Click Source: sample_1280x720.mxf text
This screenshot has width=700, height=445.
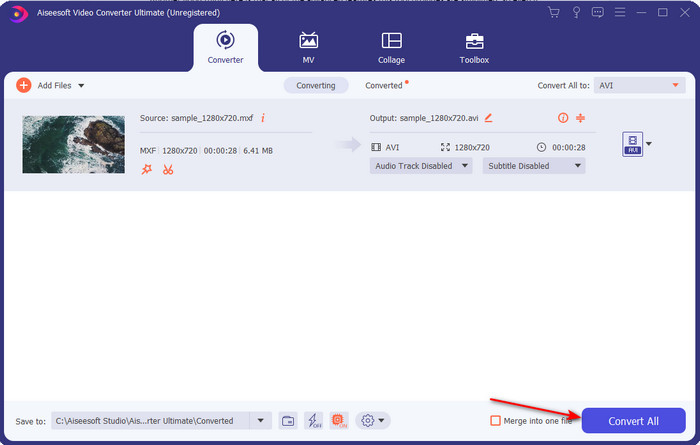tap(196, 118)
